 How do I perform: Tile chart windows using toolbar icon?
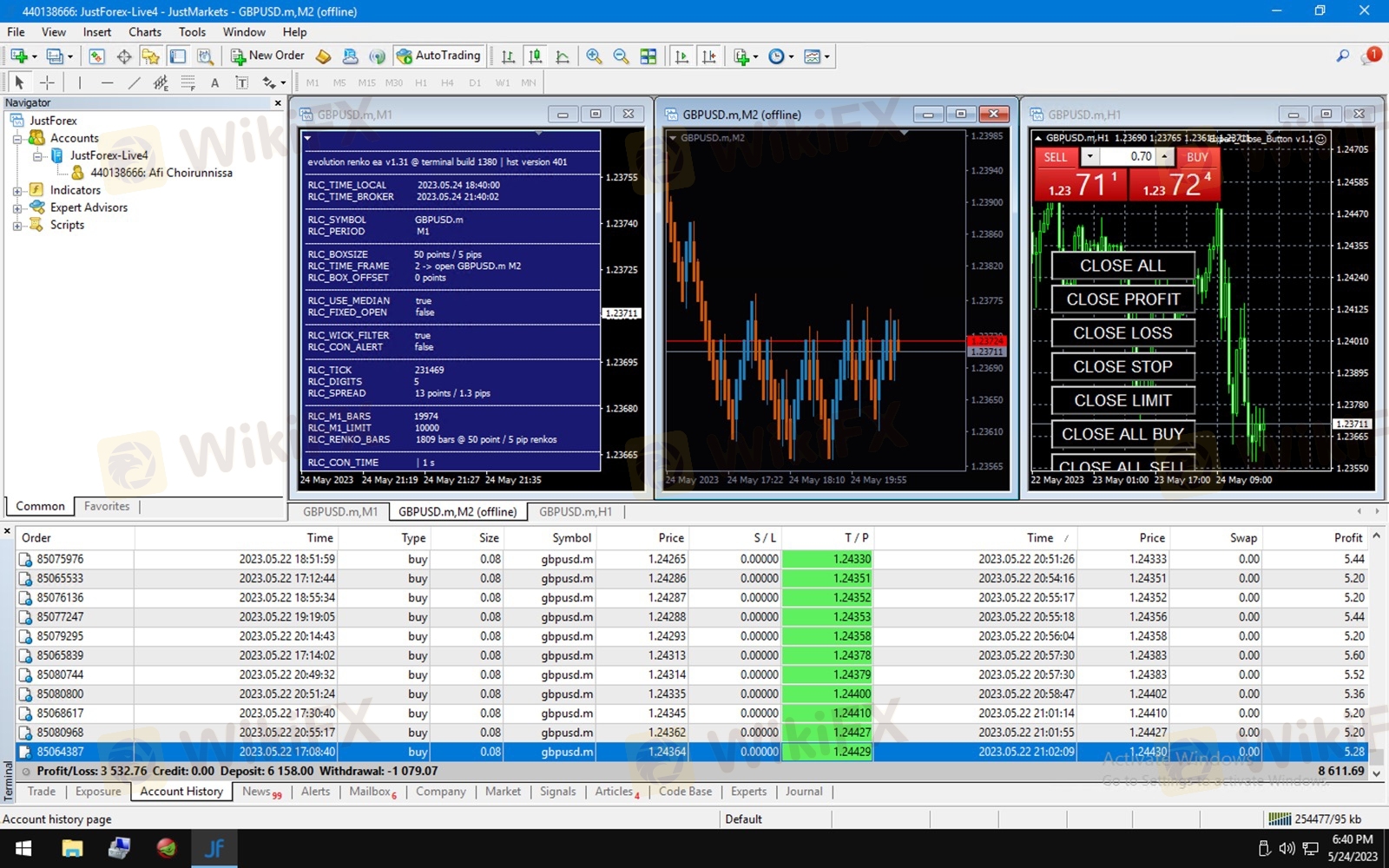click(648, 56)
